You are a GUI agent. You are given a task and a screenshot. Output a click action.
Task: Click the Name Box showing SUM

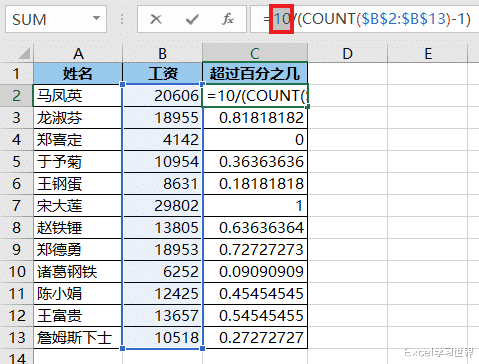tap(56, 19)
